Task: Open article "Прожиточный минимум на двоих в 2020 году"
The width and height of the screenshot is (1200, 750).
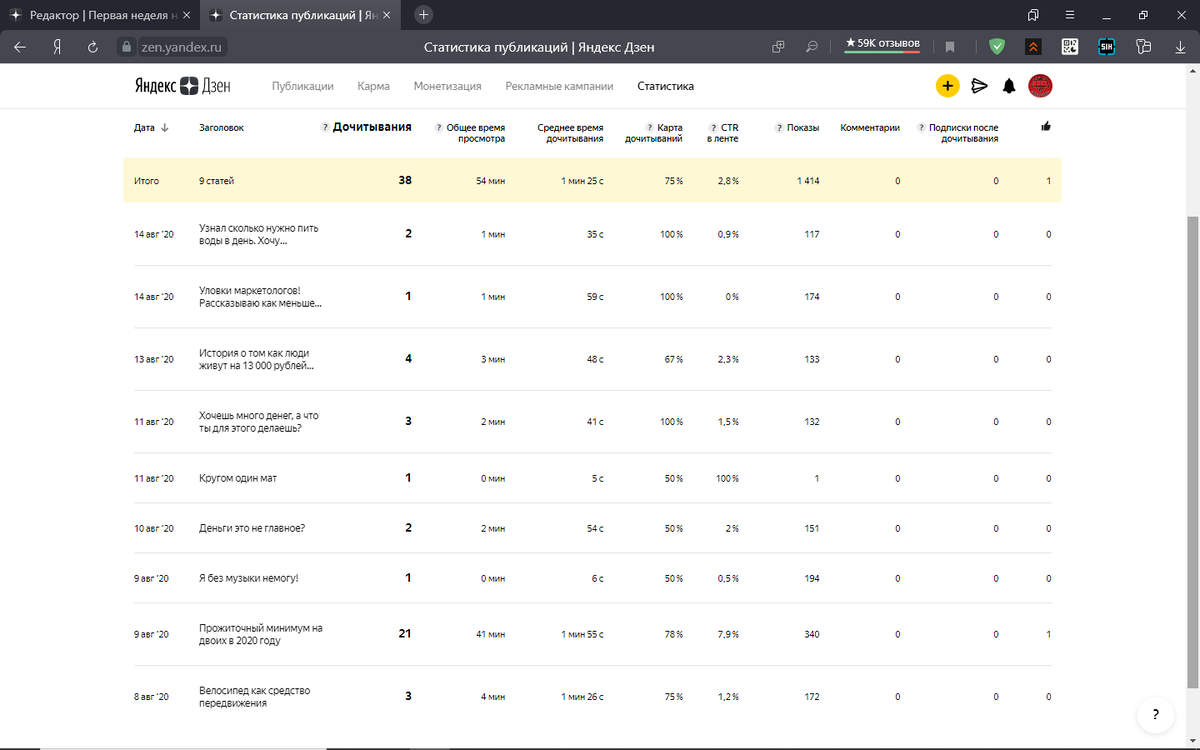Action: pyautogui.click(x=260, y=634)
